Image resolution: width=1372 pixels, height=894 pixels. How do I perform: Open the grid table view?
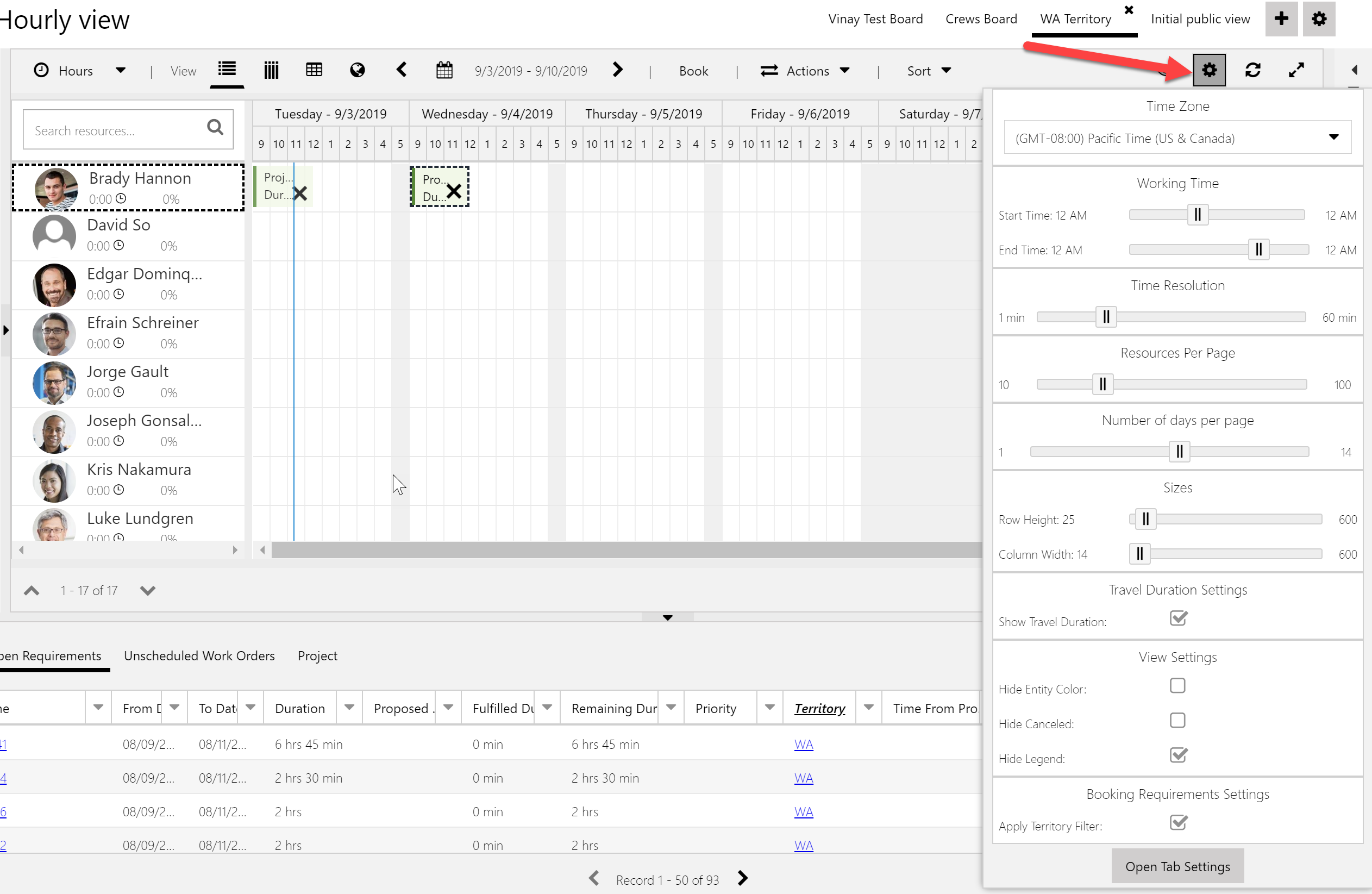pyautogui.click(x=314, y=70)
